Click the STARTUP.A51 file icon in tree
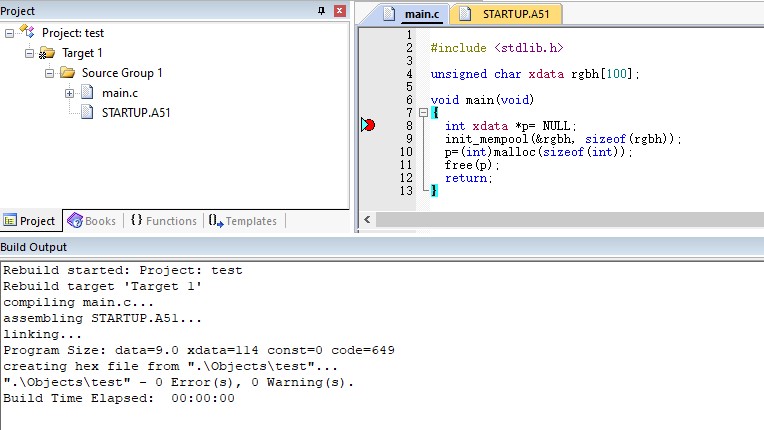Image resolution: width=764 pixels, height=430 pixels. coord(87,113)
